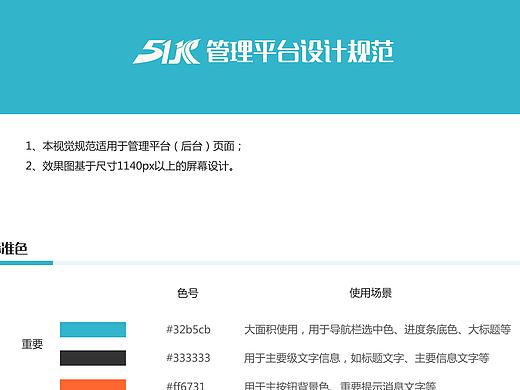
Task: Click the description starting 用于主按钮背景色
Action: point(340,386)
